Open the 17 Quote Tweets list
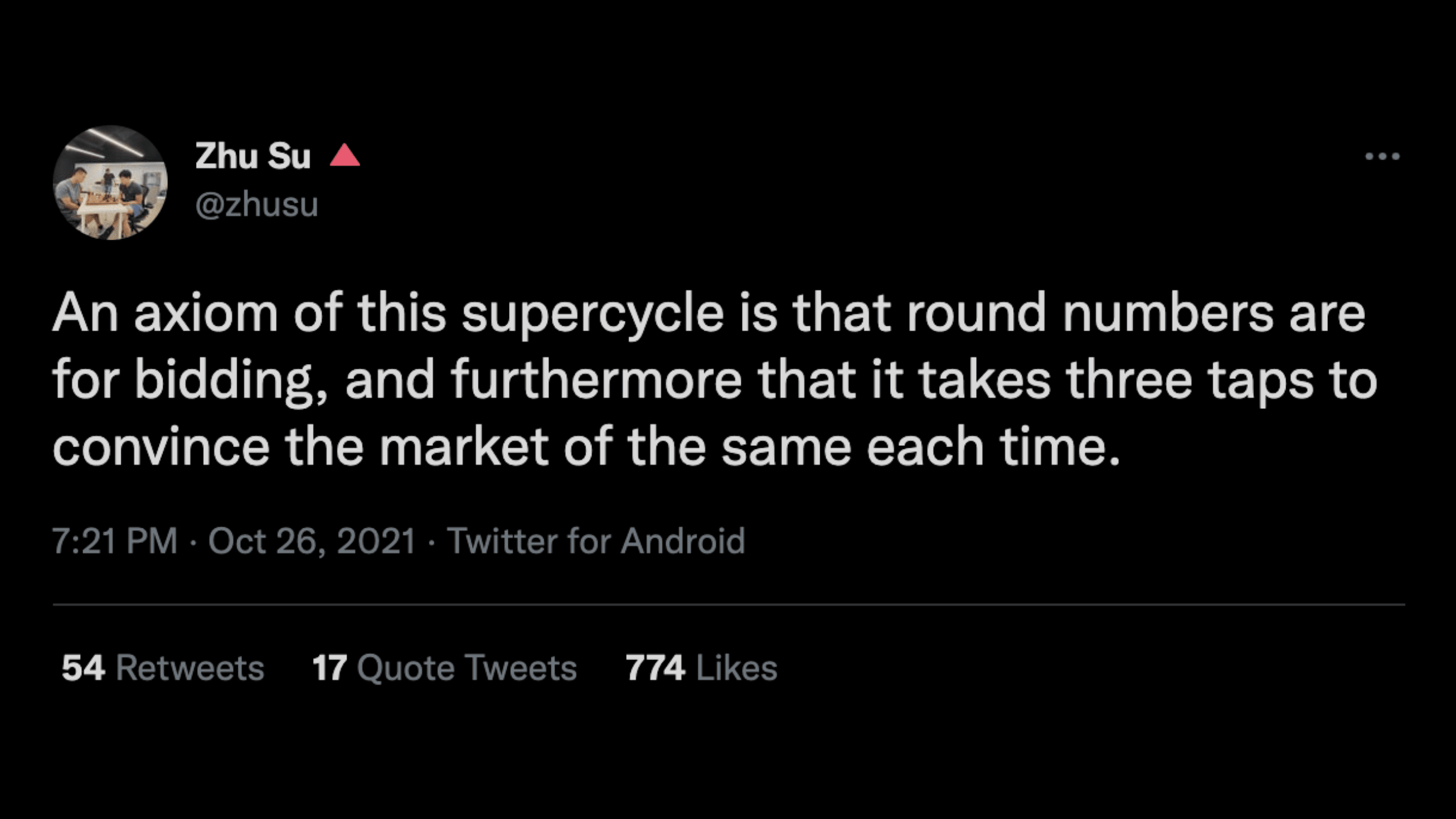This screenshot has height=819, width=1456. click(x=444, y=668)
